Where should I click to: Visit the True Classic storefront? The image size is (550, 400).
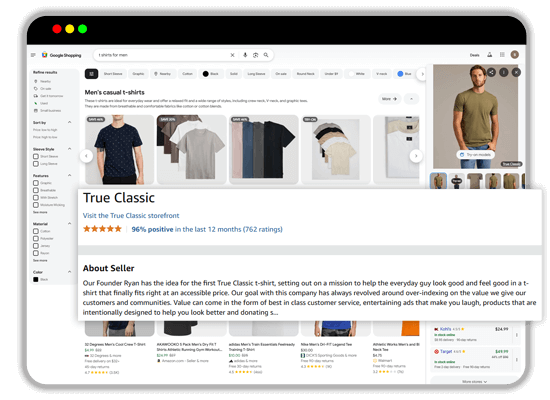[131, 215]
